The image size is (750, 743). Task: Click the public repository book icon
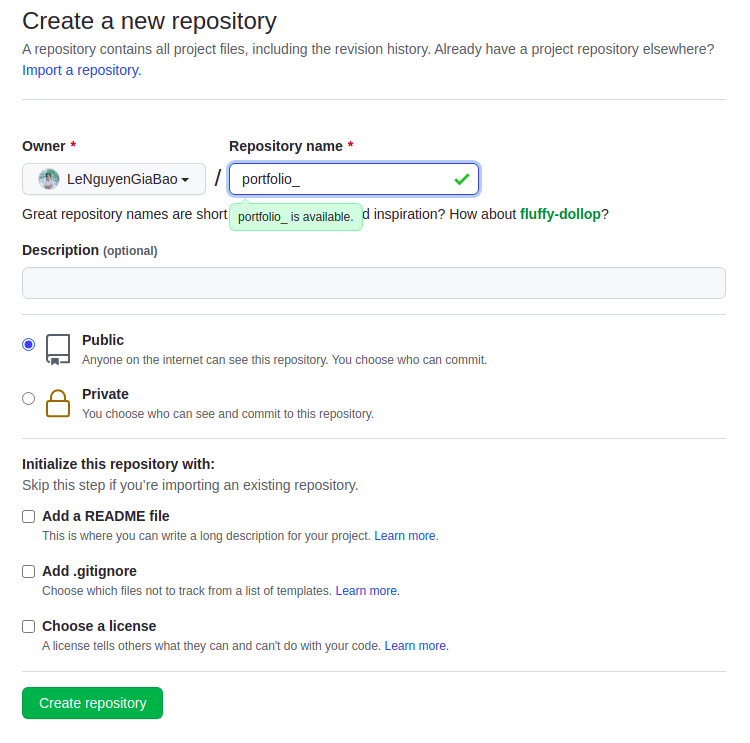coord(58,349)
